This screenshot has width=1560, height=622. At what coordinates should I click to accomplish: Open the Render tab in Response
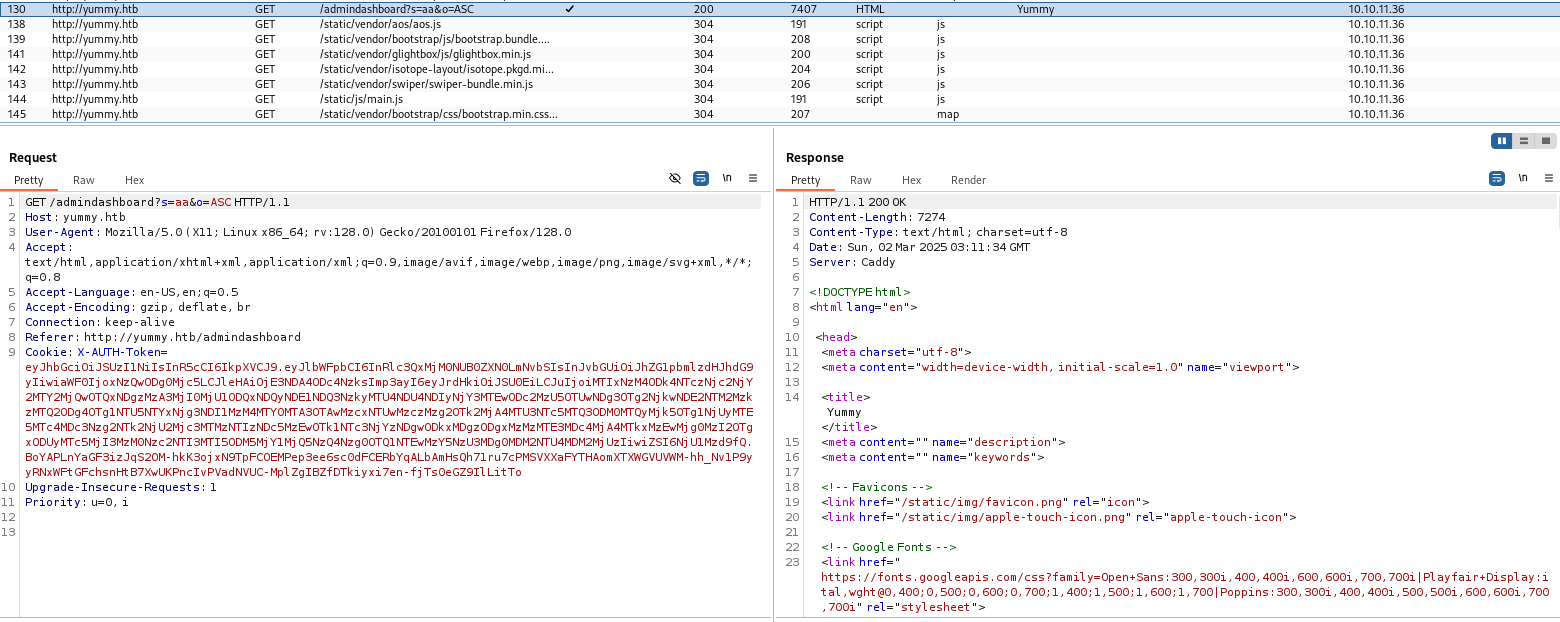[968, 180]
